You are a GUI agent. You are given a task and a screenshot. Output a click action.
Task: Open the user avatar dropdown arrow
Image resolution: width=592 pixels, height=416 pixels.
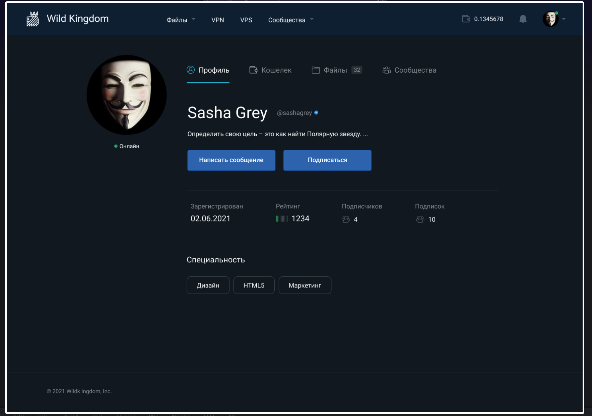(564, 19)
